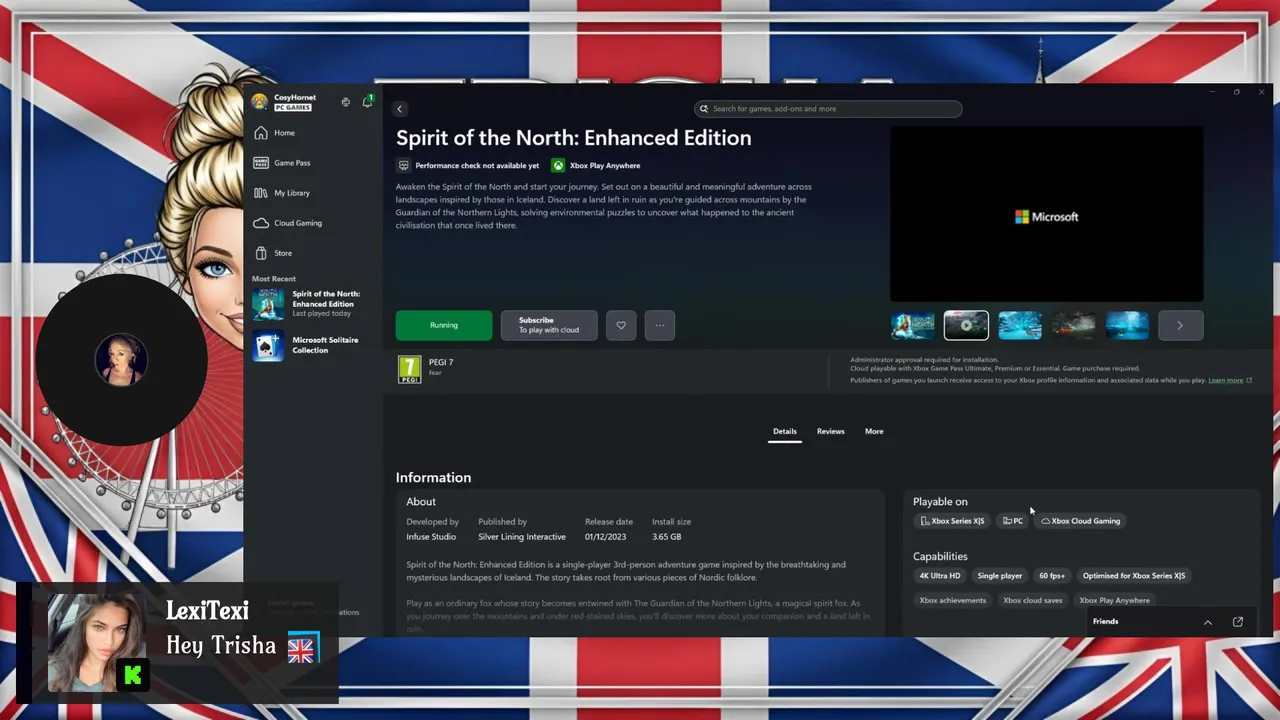Click the back arrow button

point(399,109)
